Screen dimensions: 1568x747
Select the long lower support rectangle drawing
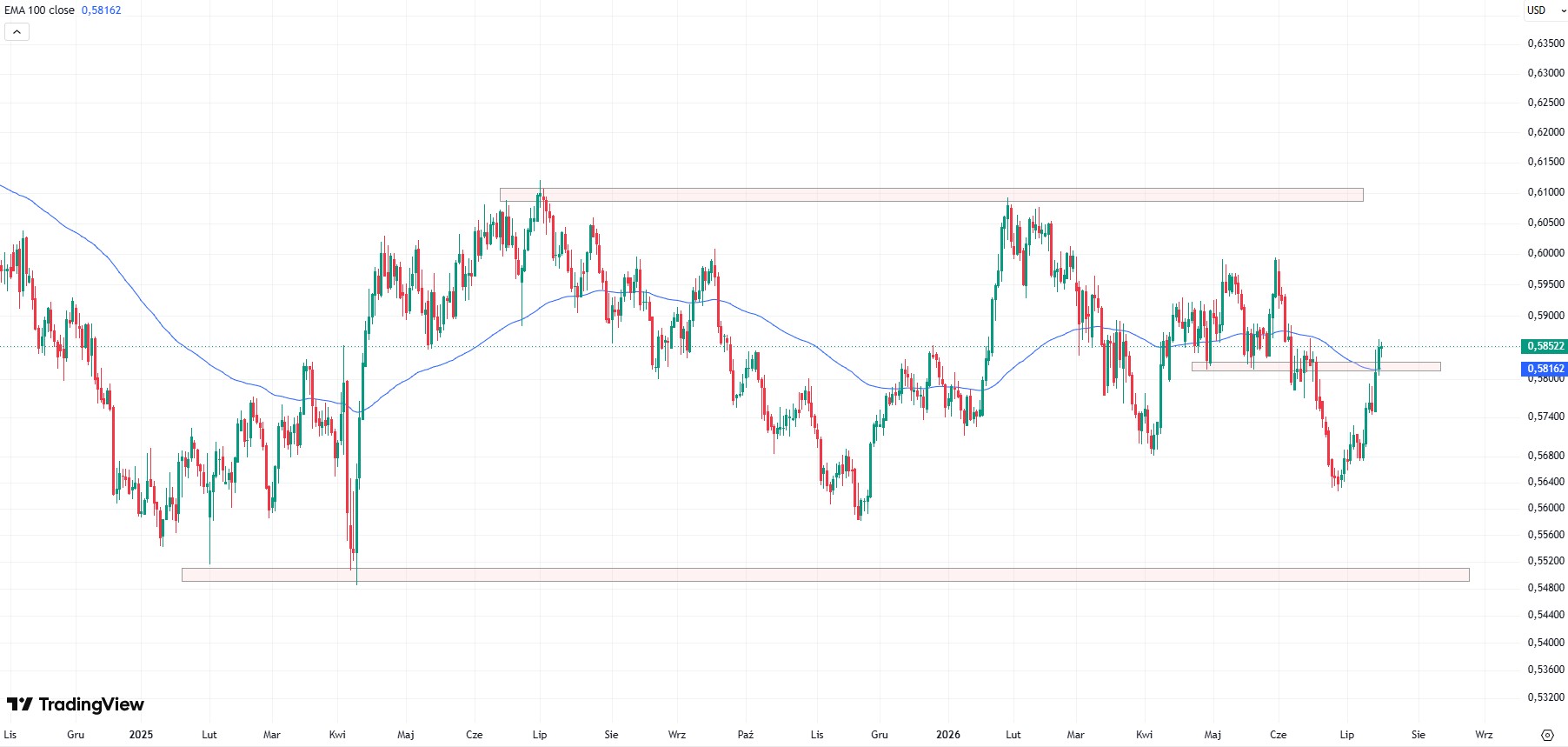click(x=825, y=575)
